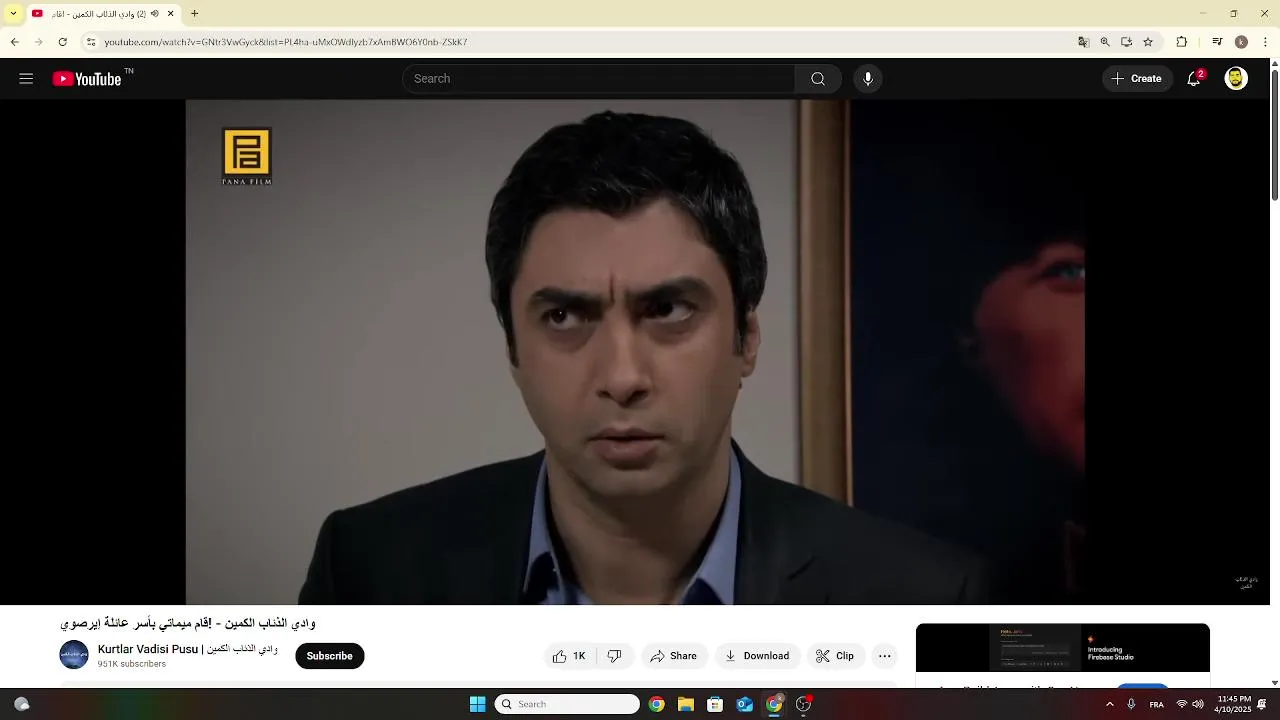
Task: Click the Share button
Action: 674,656
